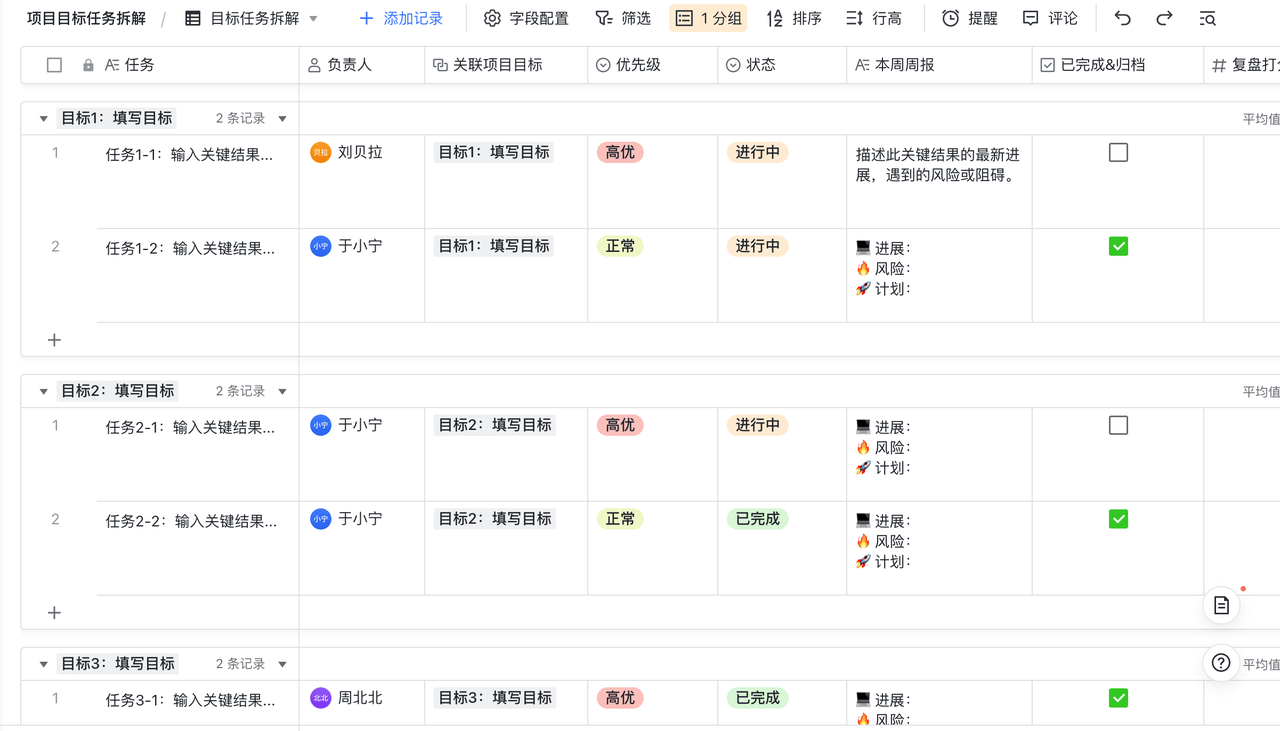Click the 高优 priority tag for 任务2-1
Image resolution: width=1280 pixels, height=731 pixels.
pyautogui.click(x=620, y=425)
